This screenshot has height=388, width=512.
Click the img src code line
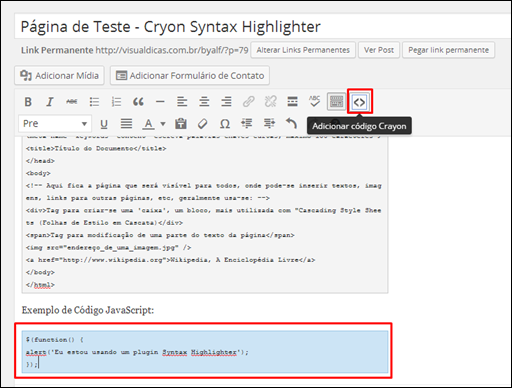point(109,247)
